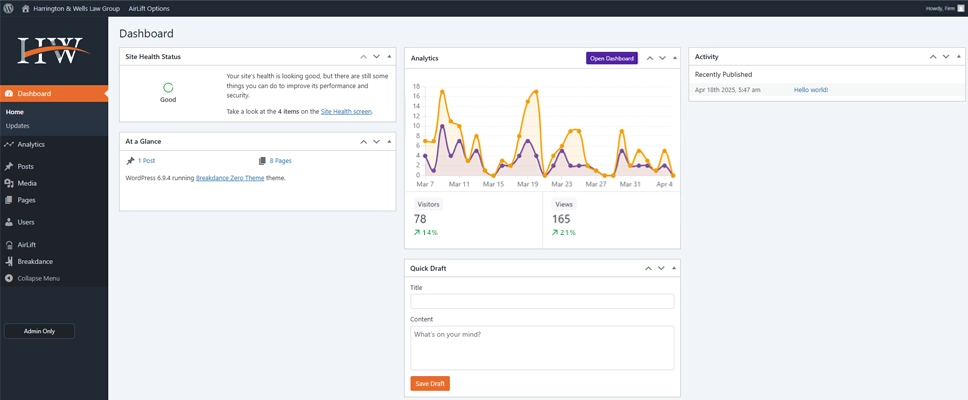The image size is (968, 400).
Task: Open the Howdy, Firm account menu
Action: click(x=940, y=9)
